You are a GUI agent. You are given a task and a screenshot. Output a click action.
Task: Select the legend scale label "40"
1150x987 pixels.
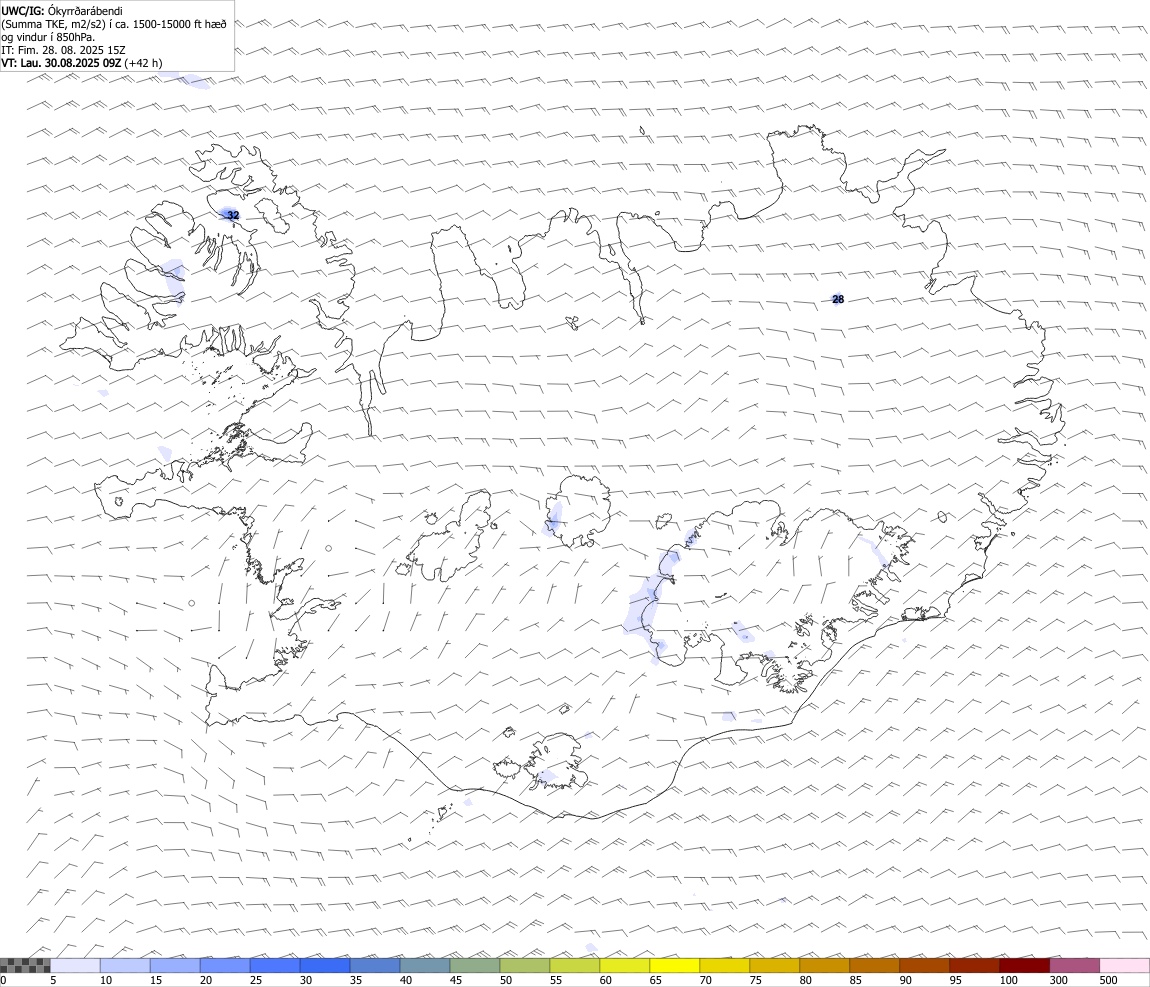tap(406, 980)
